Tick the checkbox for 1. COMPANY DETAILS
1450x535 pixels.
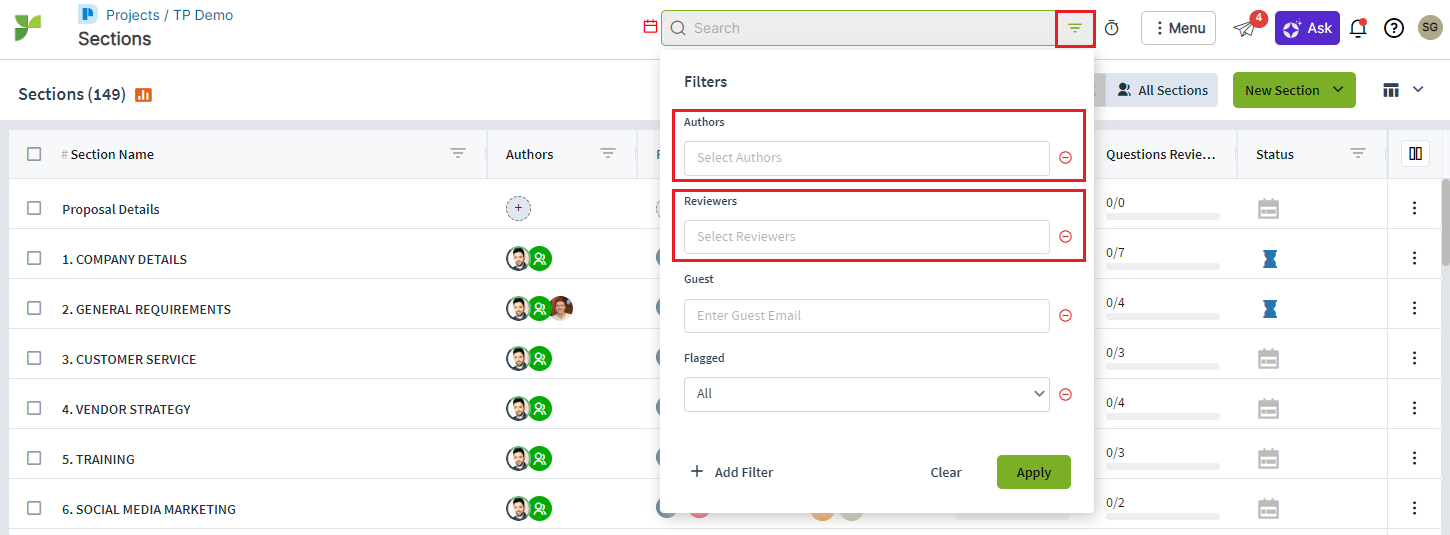click(34, 258)
